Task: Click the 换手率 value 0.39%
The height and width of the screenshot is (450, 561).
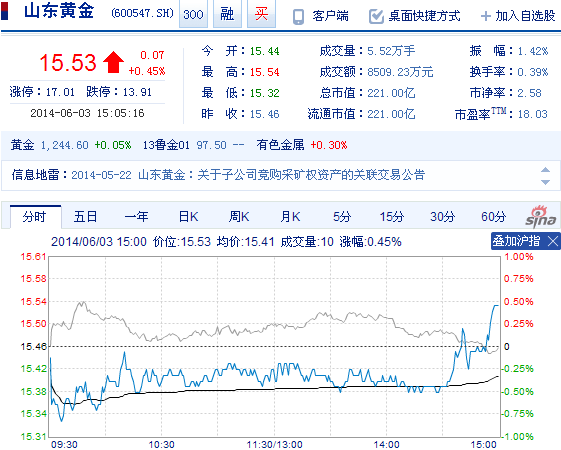Action: click(533, 72)
